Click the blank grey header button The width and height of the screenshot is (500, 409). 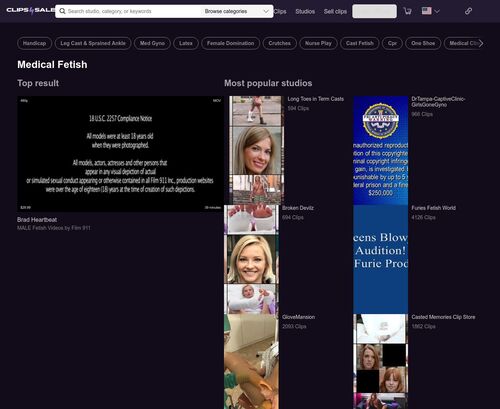point(374,11)
